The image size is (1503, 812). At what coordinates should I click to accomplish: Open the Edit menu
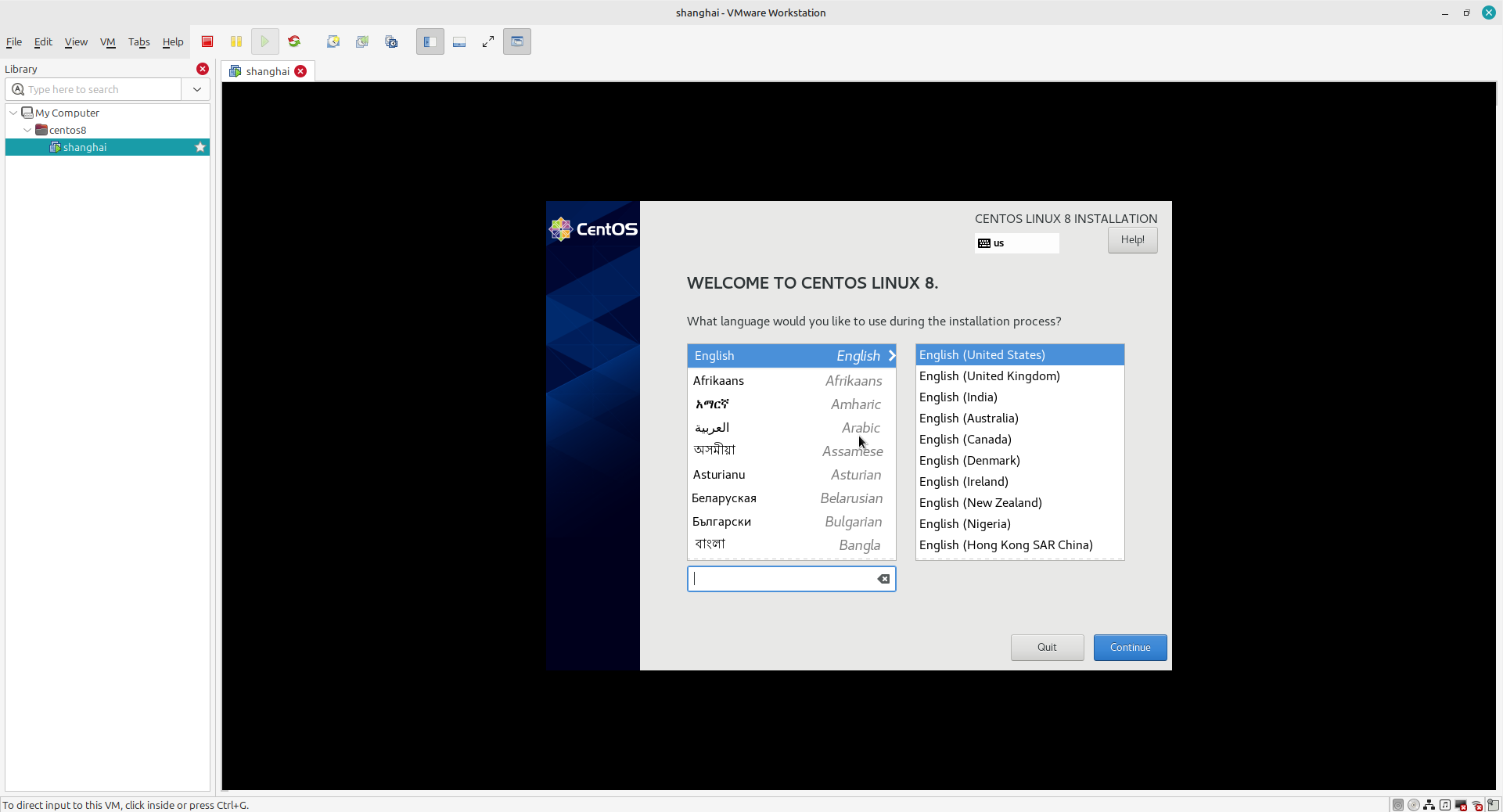coord(43,42)
